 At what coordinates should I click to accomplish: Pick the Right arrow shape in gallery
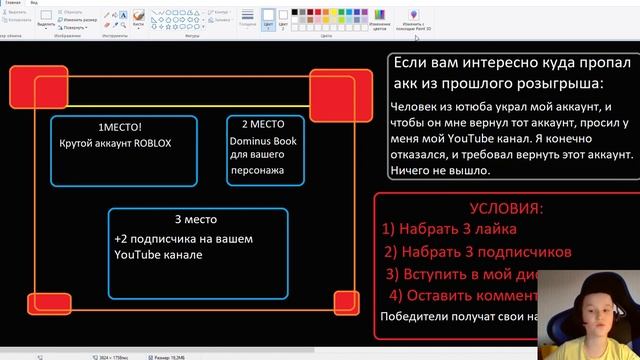pos(182,20)
